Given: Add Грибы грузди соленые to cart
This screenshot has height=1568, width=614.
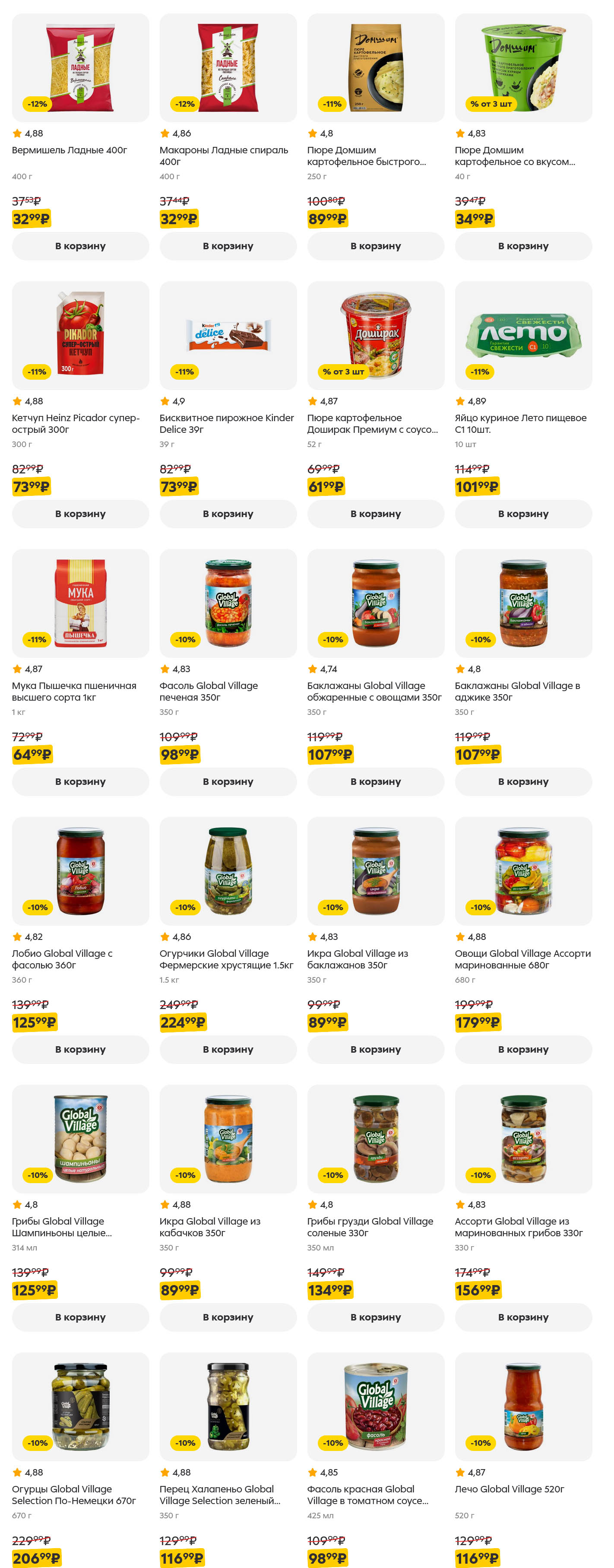Looking at the screenshot, I should point(376,1317).
